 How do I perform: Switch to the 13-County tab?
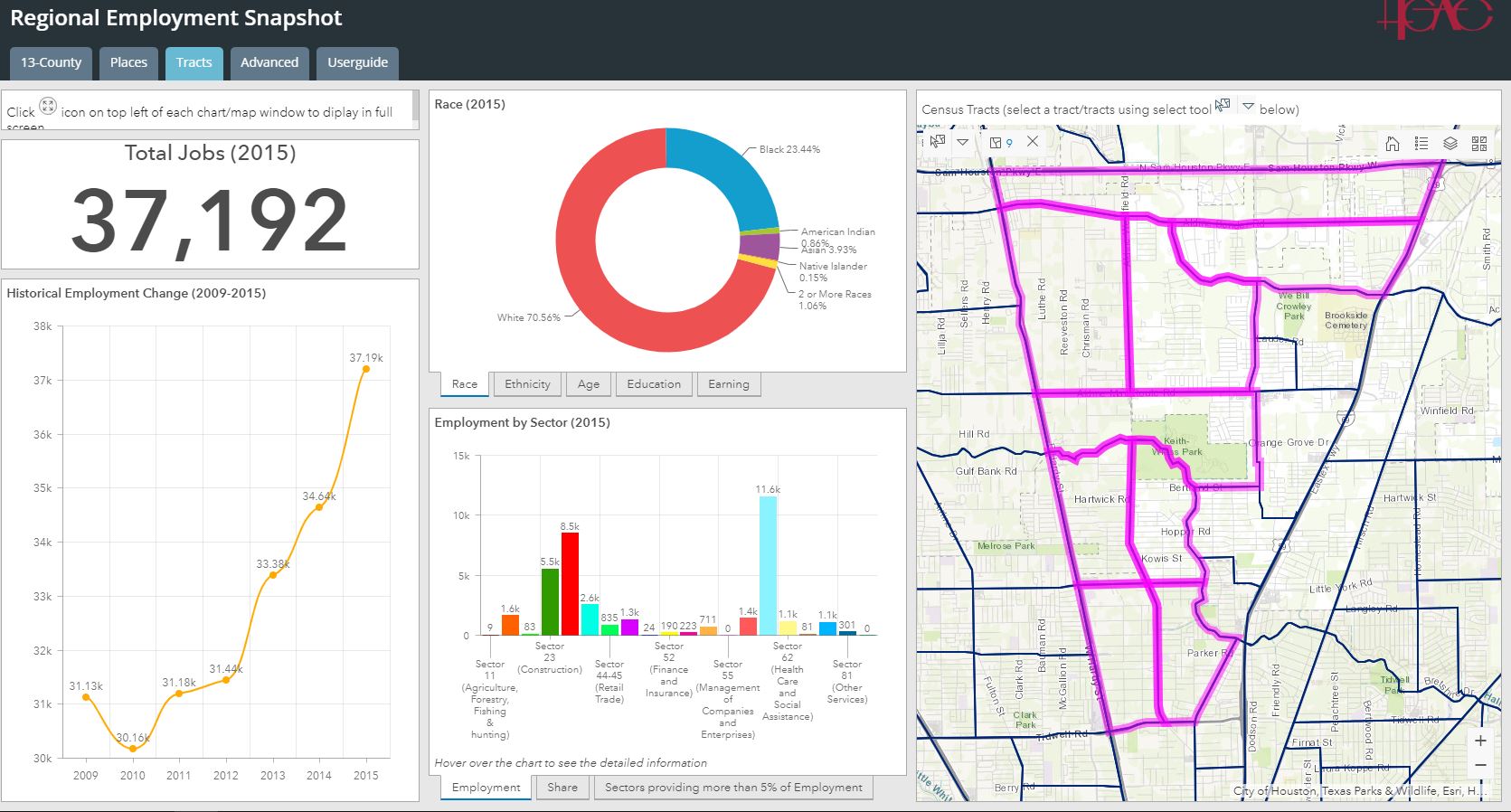[x=51, y=62]
